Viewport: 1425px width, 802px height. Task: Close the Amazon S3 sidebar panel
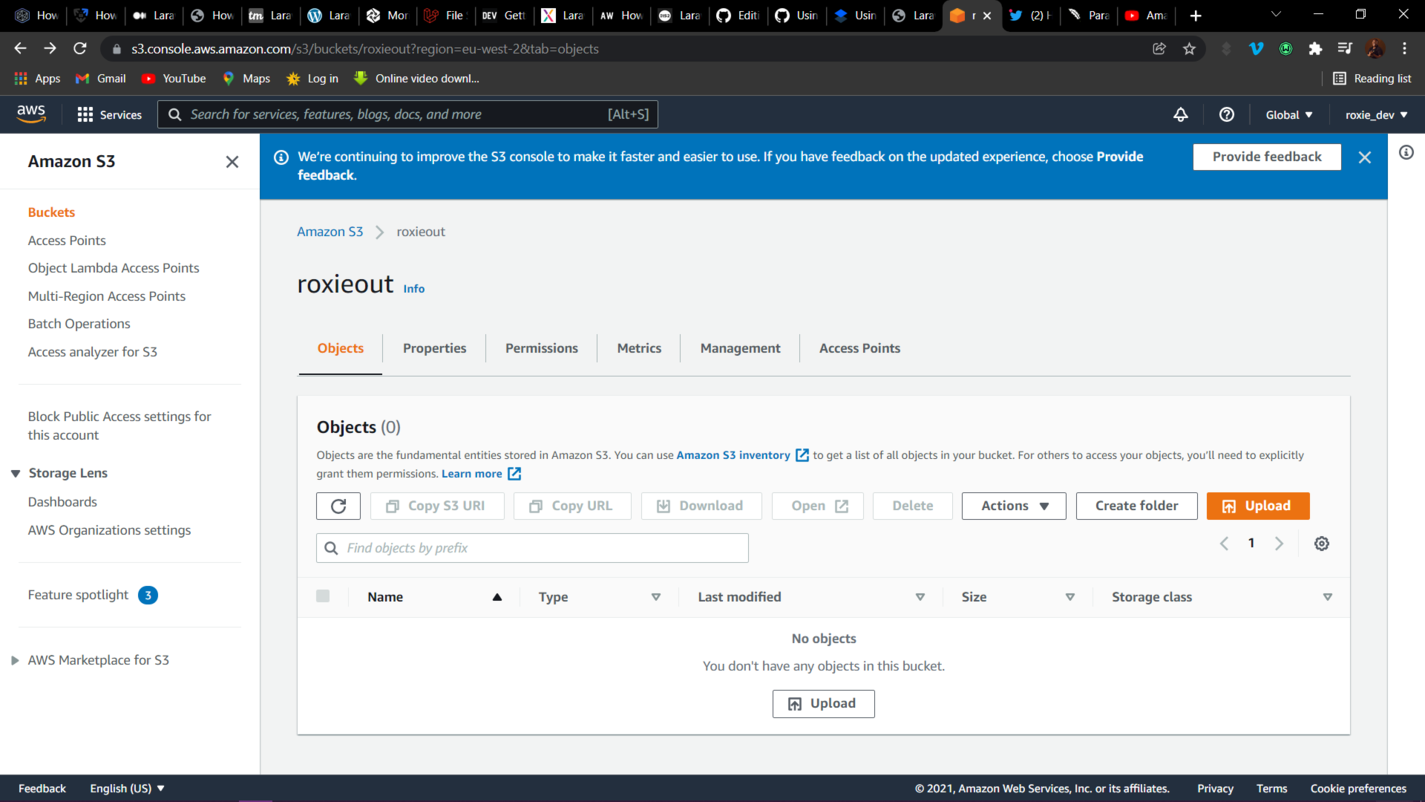(232, 162)
